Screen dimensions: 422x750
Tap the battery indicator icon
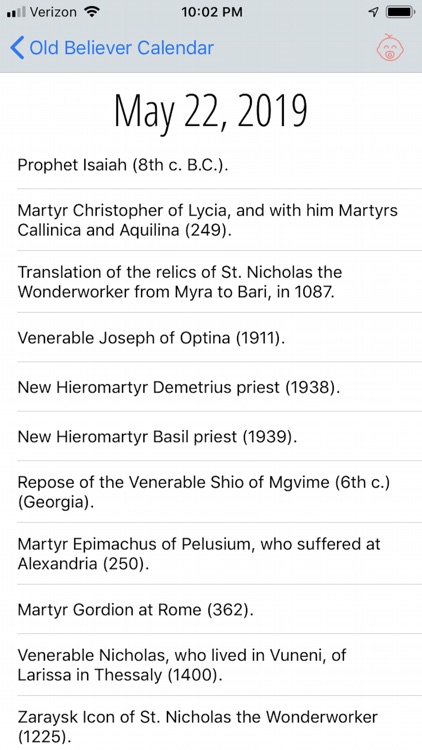tap(400, 12)
